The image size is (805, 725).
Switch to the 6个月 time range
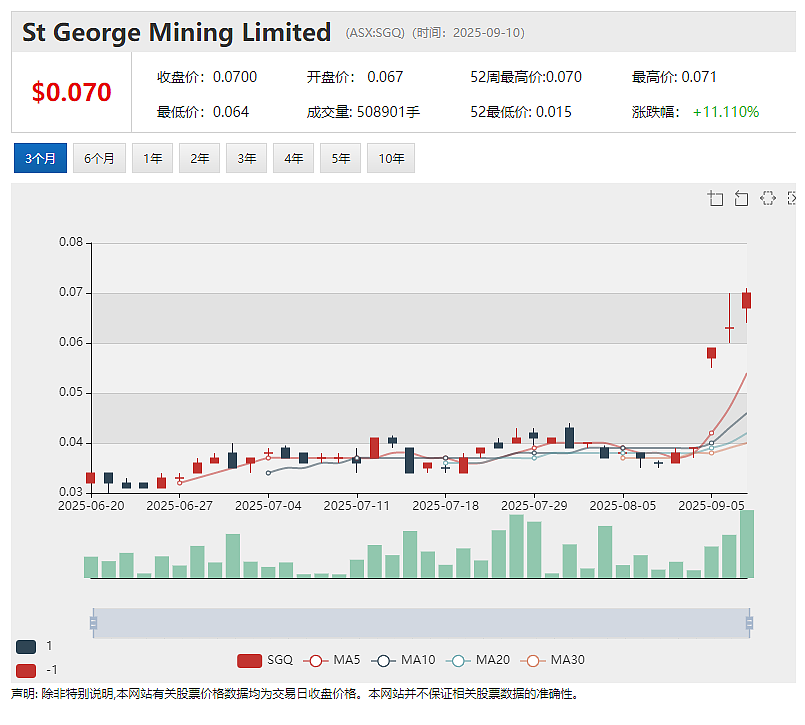pyautogui.click(x=99, y=158)
